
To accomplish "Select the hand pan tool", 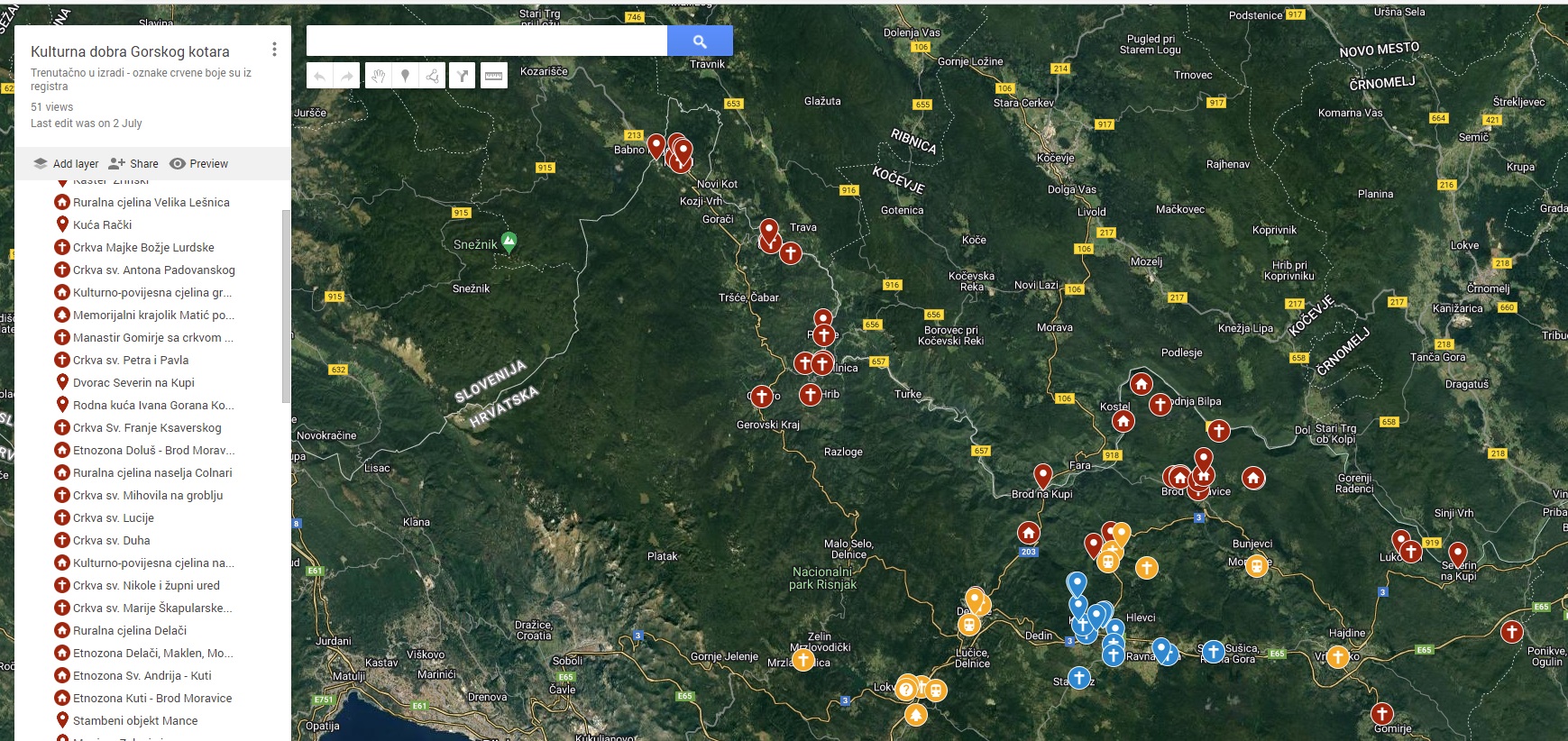I will (x=379, y=76).
